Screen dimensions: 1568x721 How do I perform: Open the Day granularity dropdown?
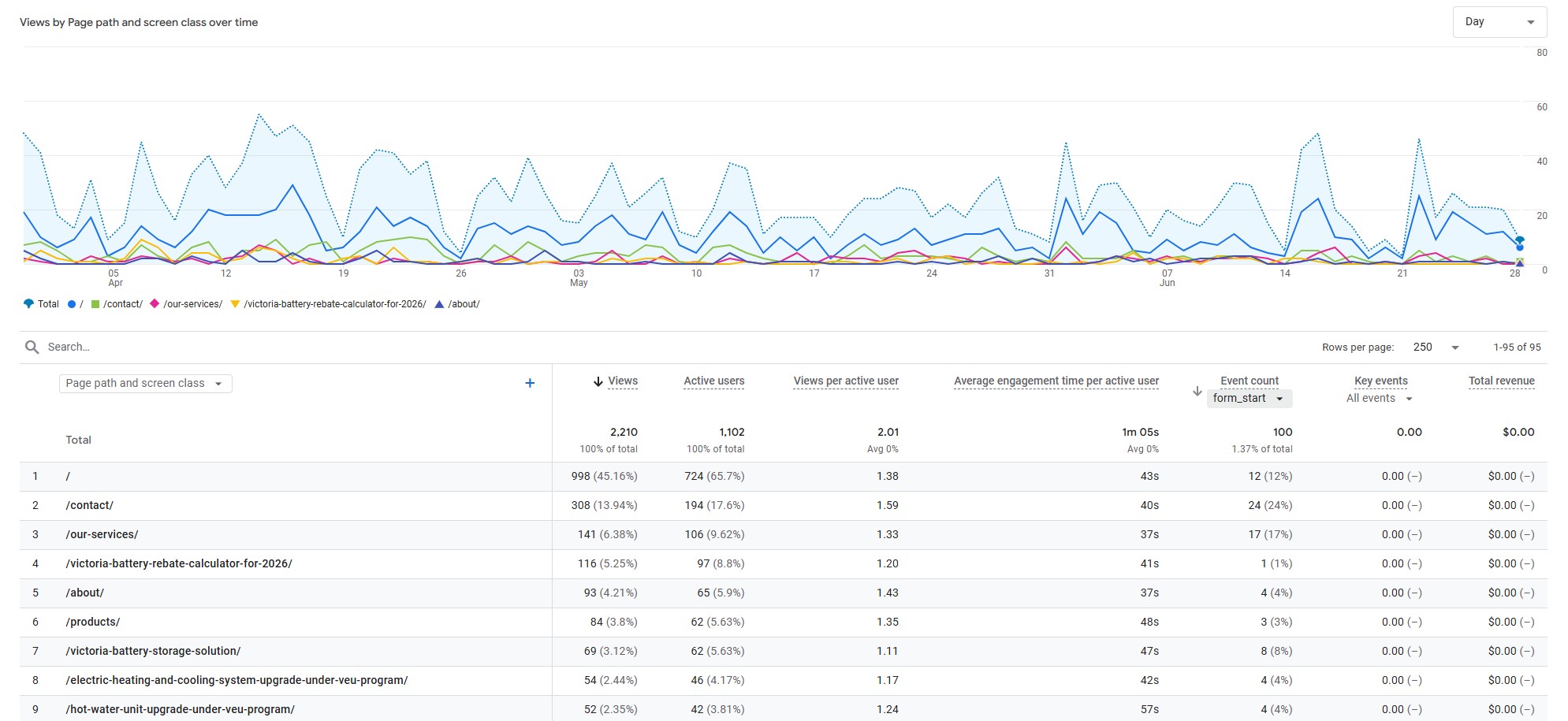1499,22
